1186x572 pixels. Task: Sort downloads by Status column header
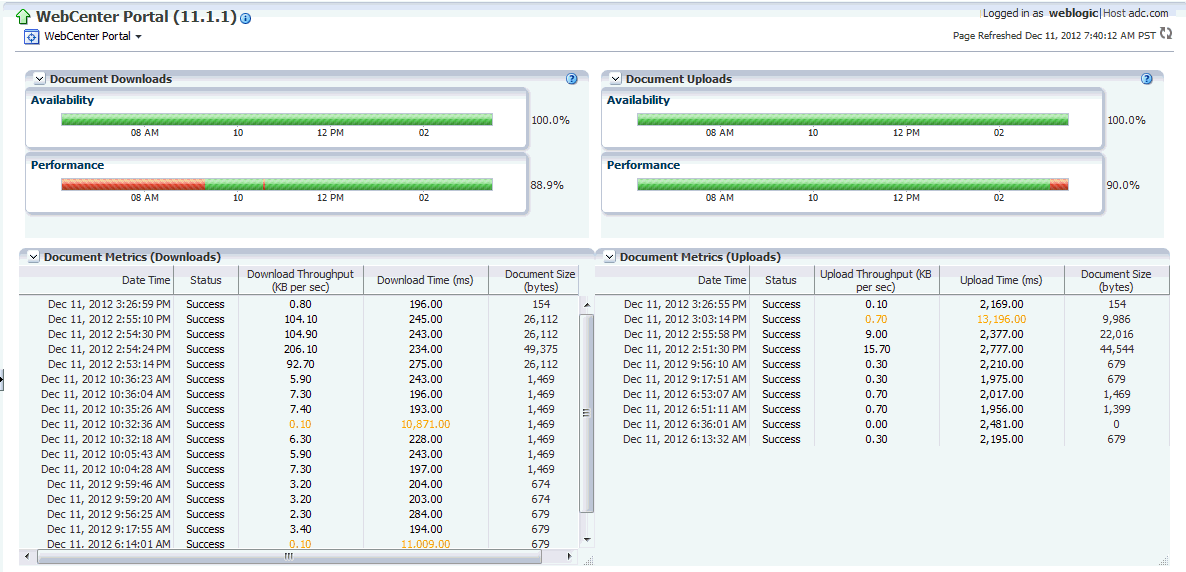[x=206, y=280]
